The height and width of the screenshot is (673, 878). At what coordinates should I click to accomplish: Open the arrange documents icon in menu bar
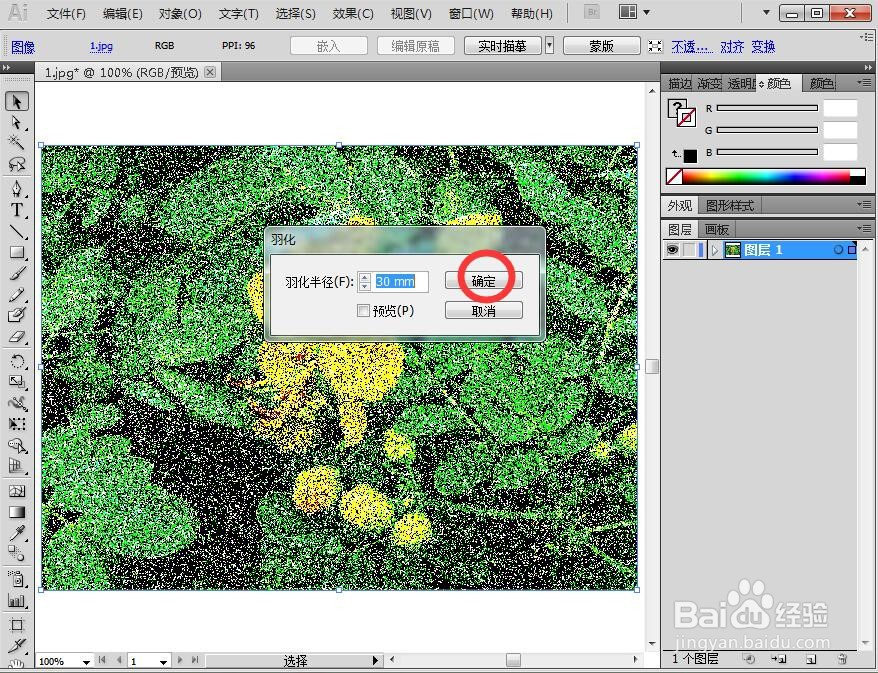pyautogui.click(x=628, y=12)
